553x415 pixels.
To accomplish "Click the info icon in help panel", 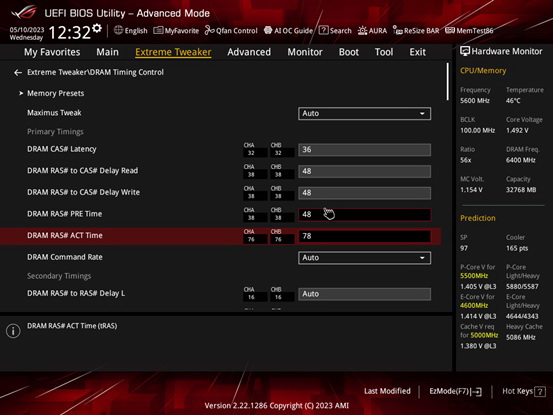I will point(13,331).
